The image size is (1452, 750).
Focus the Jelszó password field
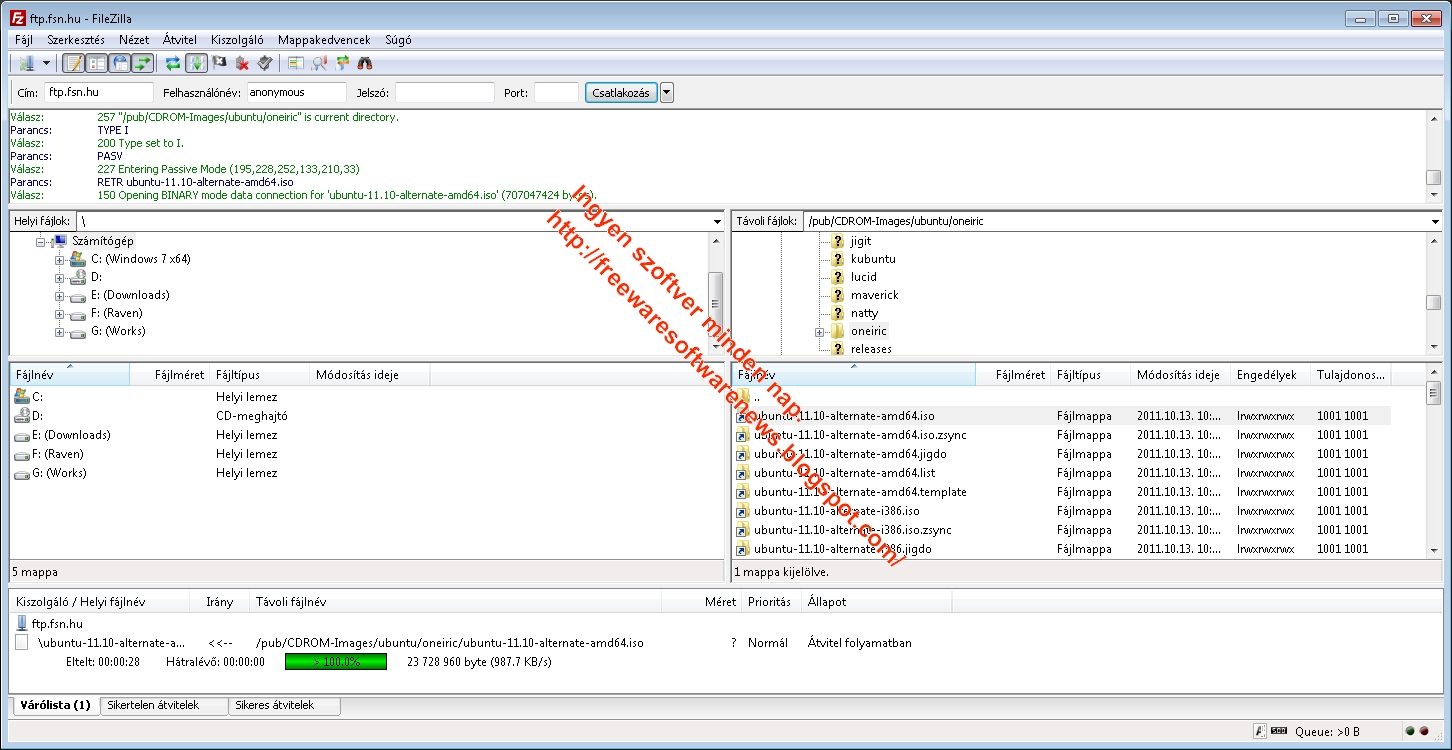click(445, 93)
